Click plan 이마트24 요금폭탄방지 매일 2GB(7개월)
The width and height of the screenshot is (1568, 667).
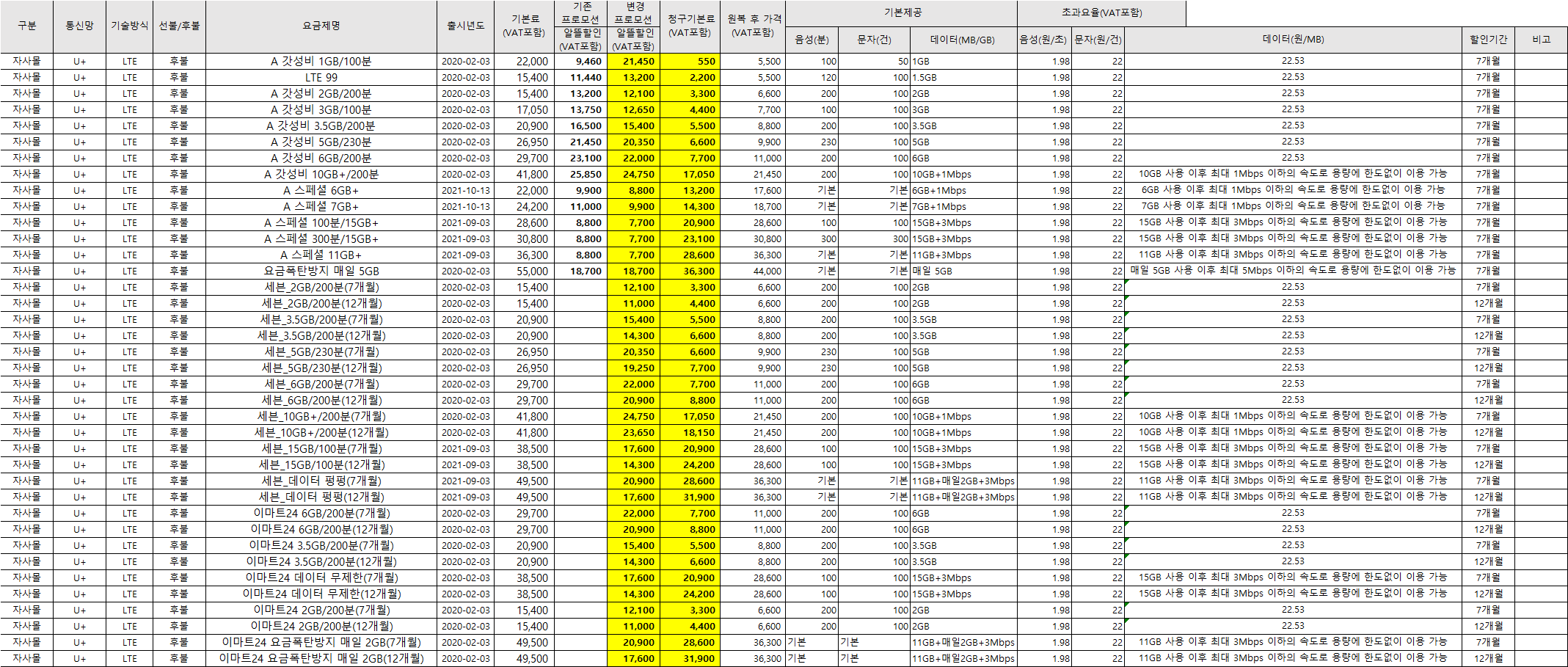point(321,643)
